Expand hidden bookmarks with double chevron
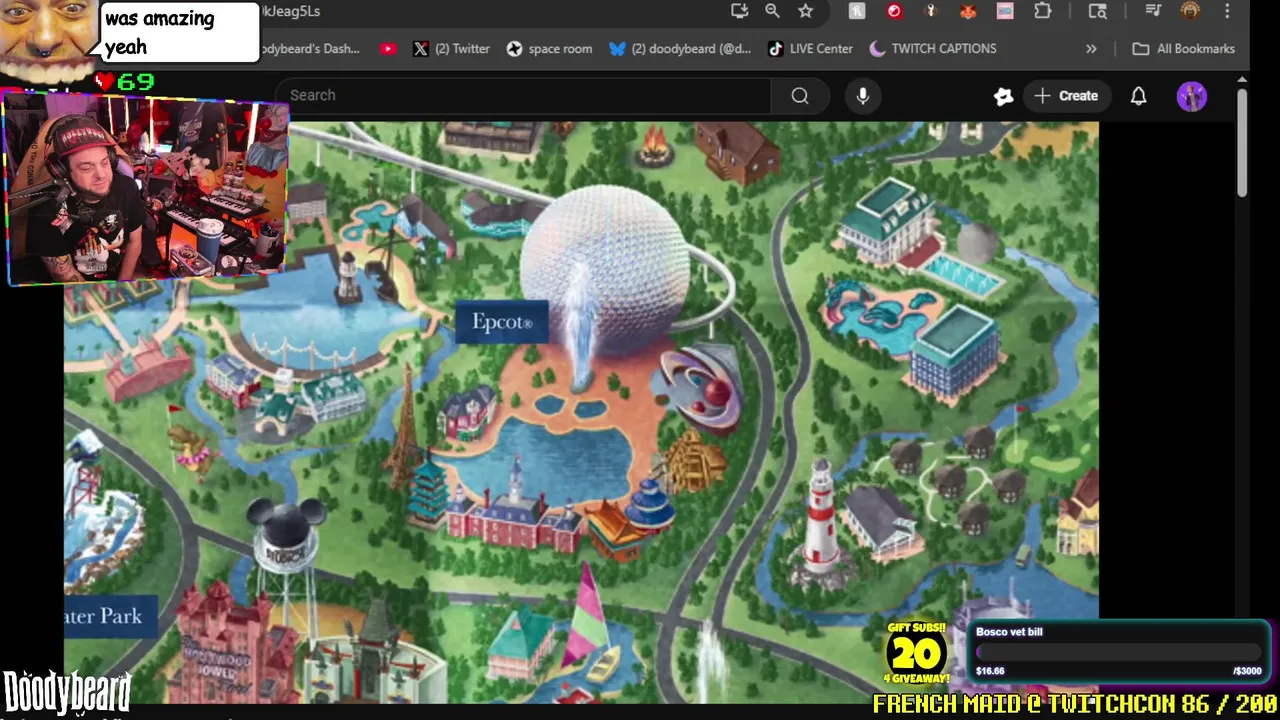The height and width of the screenshot is (720, 1280). tap(1091, 48)
